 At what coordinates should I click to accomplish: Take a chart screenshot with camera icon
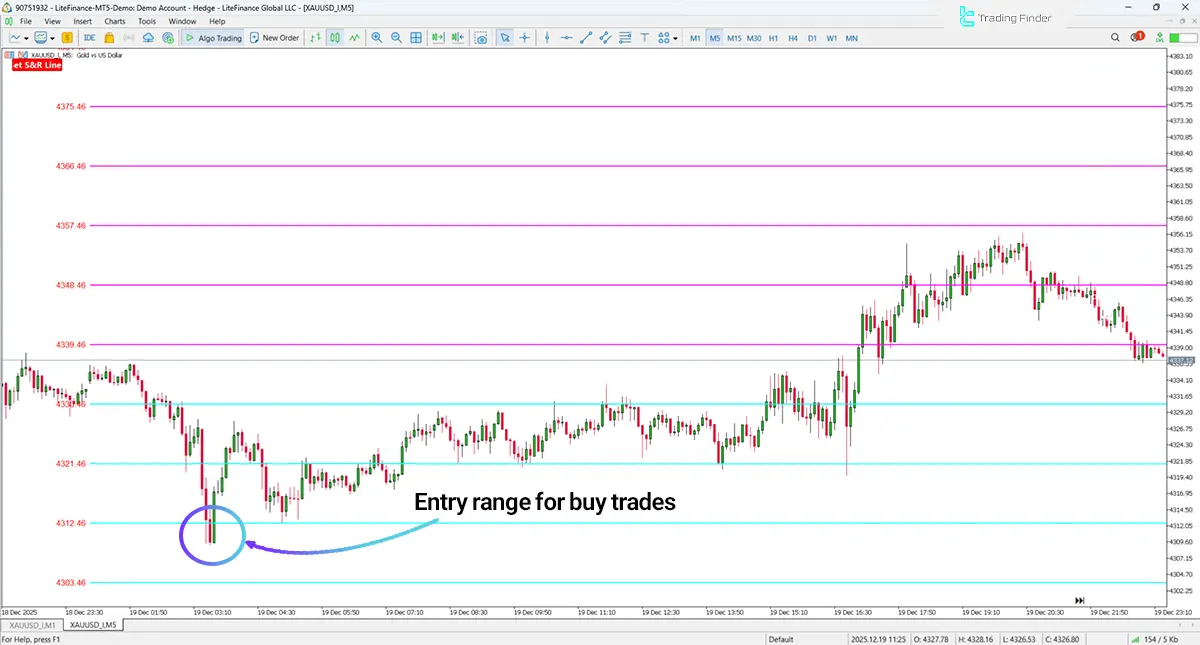pos(481,38)
